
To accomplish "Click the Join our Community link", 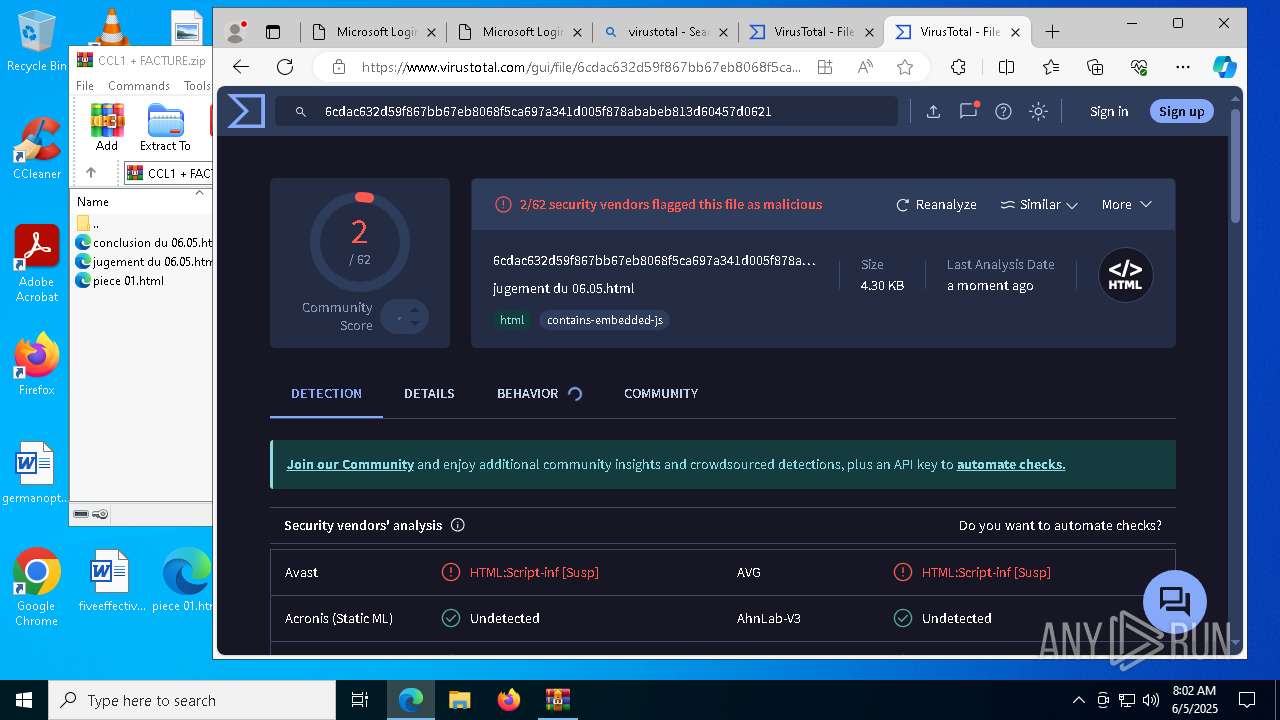I will point(350,464).
